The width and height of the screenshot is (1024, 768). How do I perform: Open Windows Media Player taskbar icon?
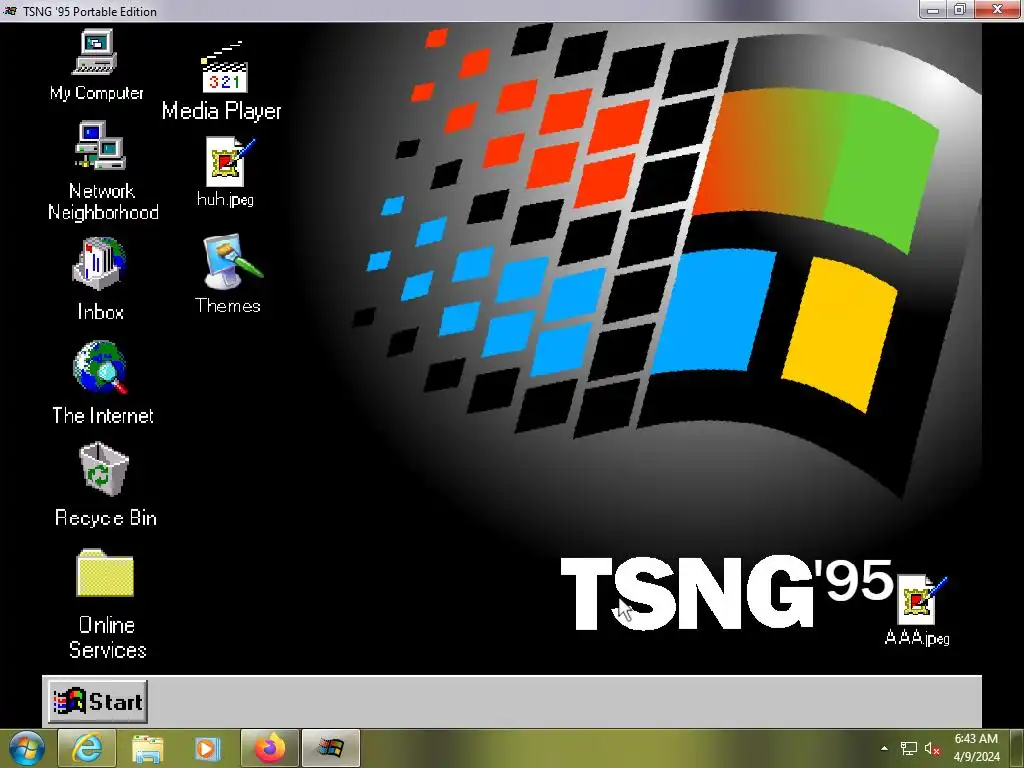208,748
